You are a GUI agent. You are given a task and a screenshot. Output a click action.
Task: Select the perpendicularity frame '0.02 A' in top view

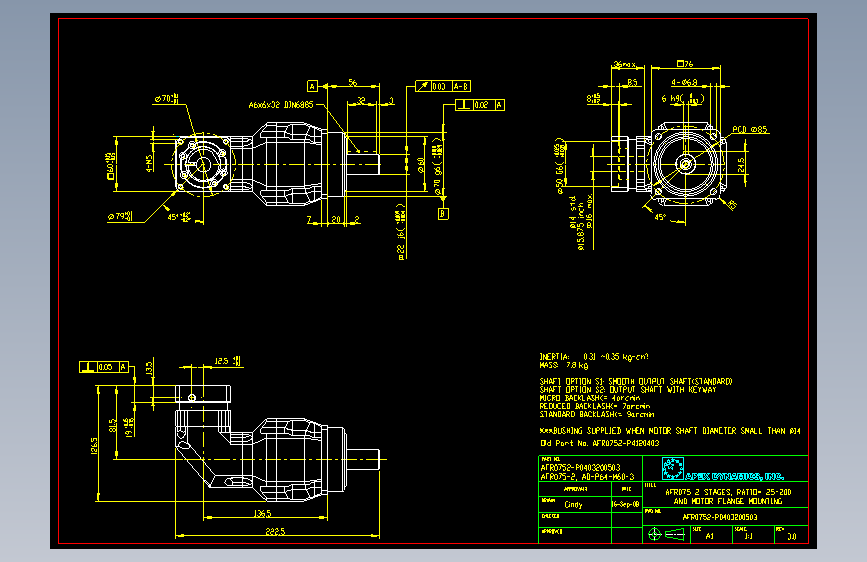[x=480, y=105]
